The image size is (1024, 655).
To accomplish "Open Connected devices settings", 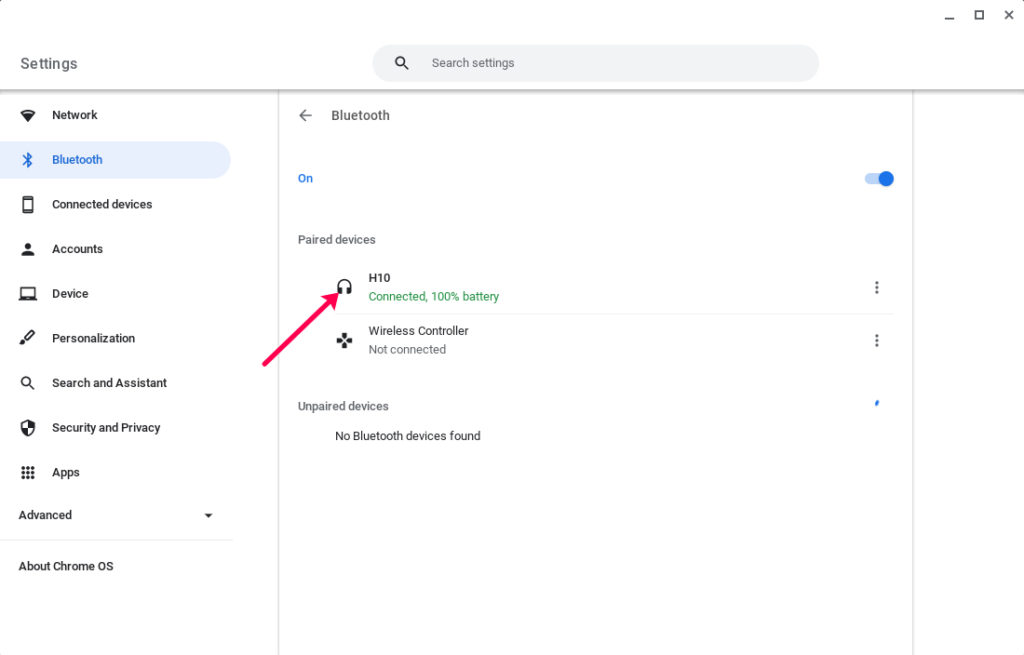I will pos(116,204).
